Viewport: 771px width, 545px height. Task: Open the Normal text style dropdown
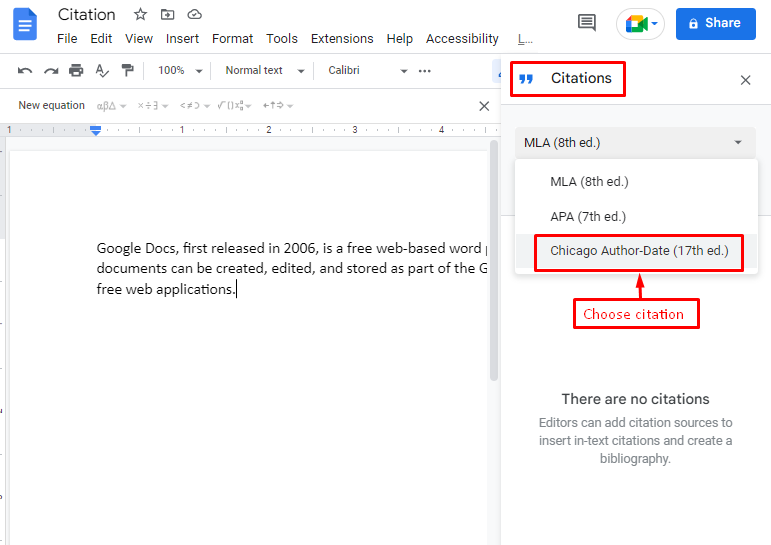click(x=265, y=71)
